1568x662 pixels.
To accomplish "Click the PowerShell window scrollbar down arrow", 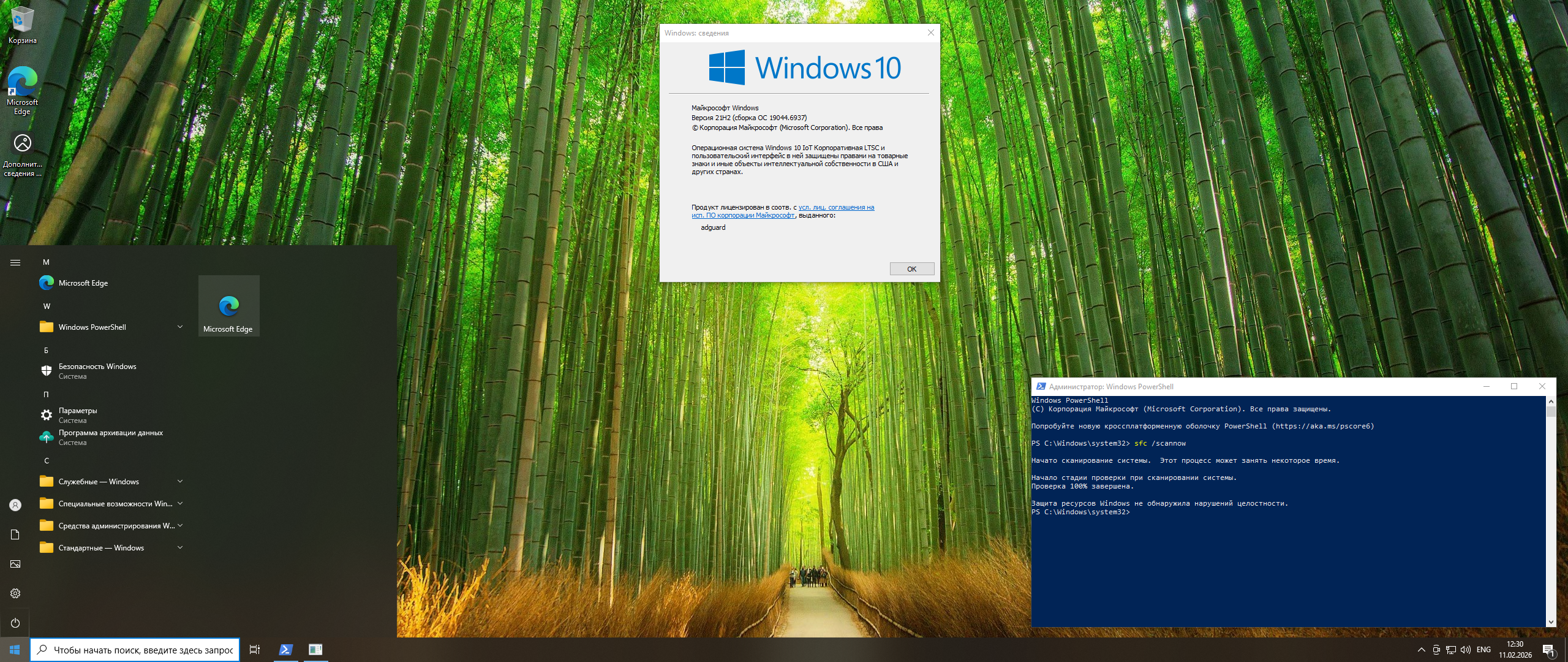I will coord(1551,622).
